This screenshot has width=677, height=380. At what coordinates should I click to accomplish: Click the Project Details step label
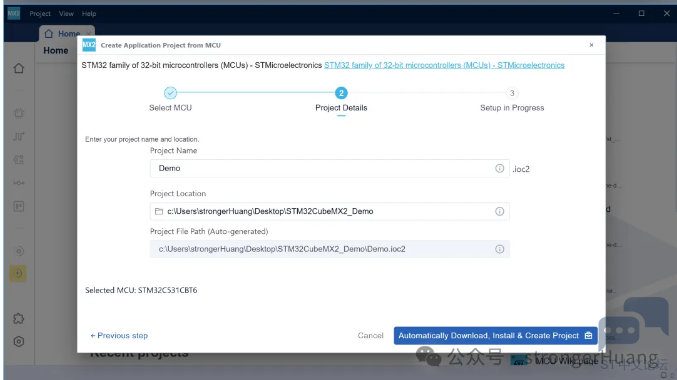(341, 108)
